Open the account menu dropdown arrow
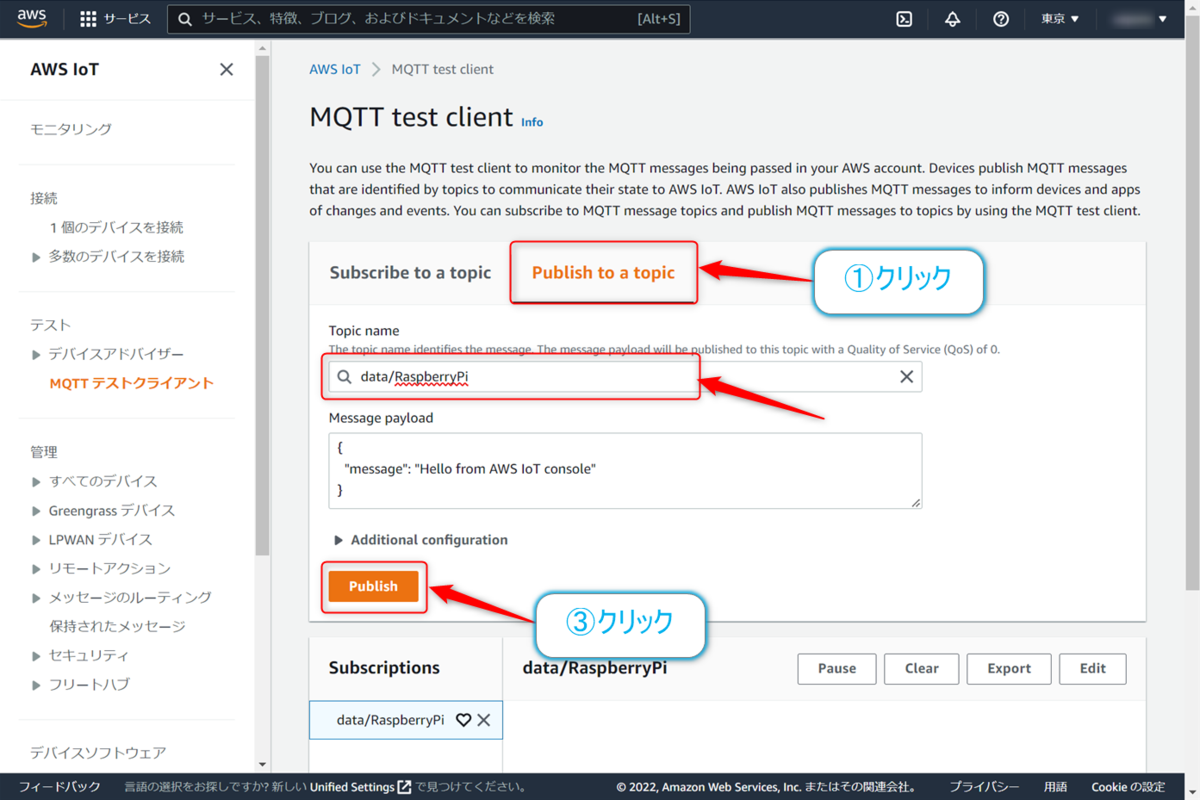The width and height of the screenshot is (1200, 800). pos(1162,19)
